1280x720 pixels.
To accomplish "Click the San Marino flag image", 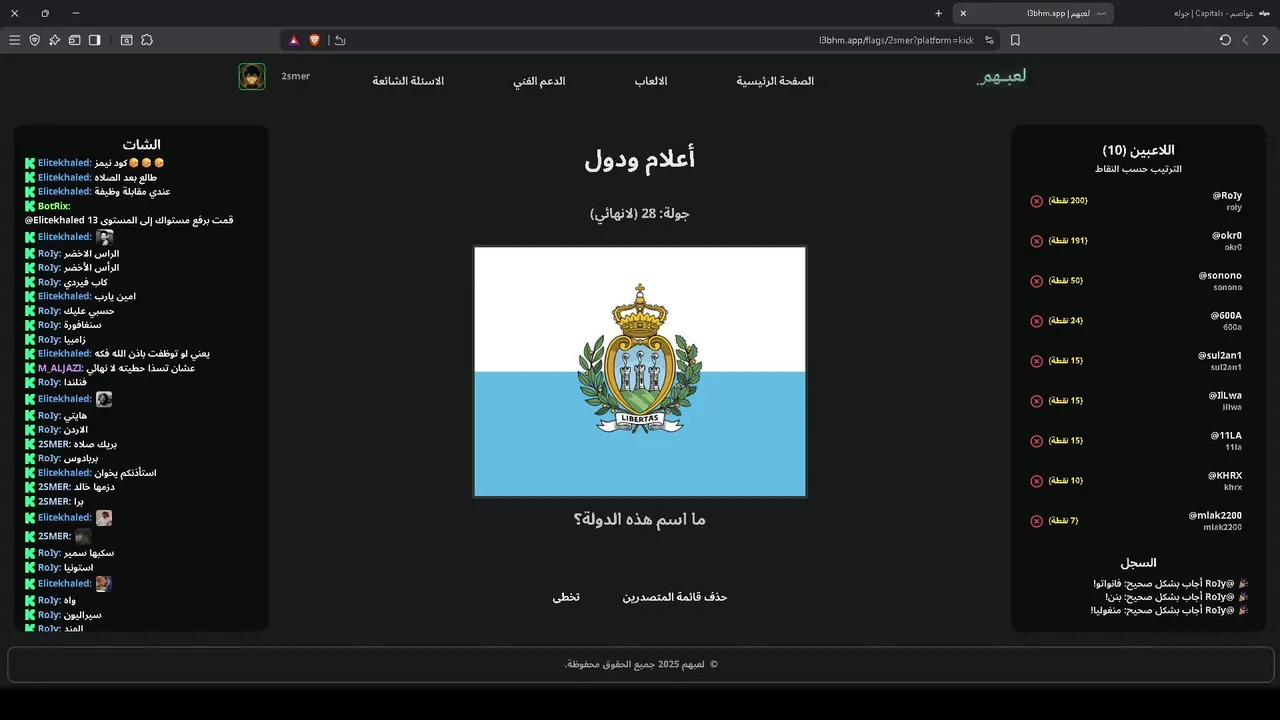I will [x=640, y=372].
